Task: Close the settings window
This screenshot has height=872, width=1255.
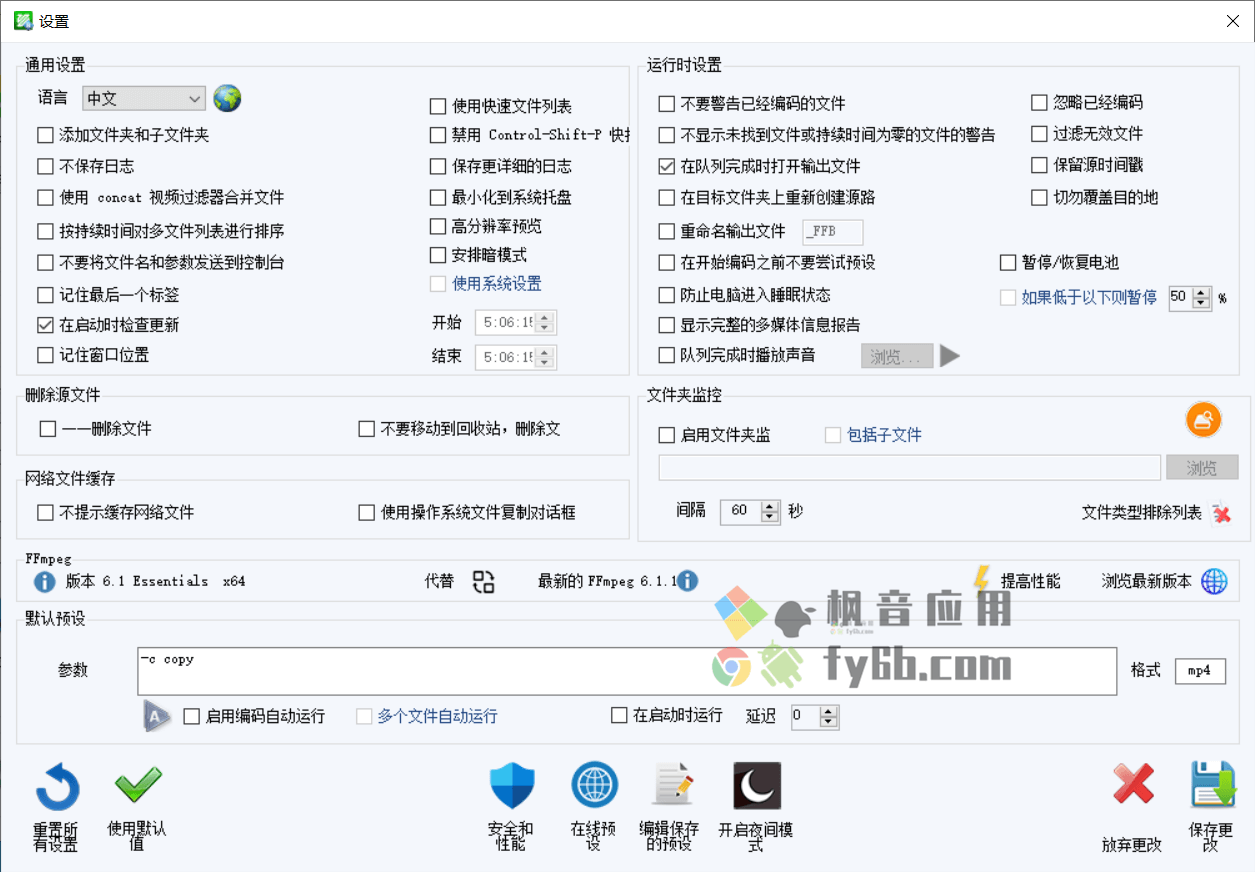Action: point(1232,21)
